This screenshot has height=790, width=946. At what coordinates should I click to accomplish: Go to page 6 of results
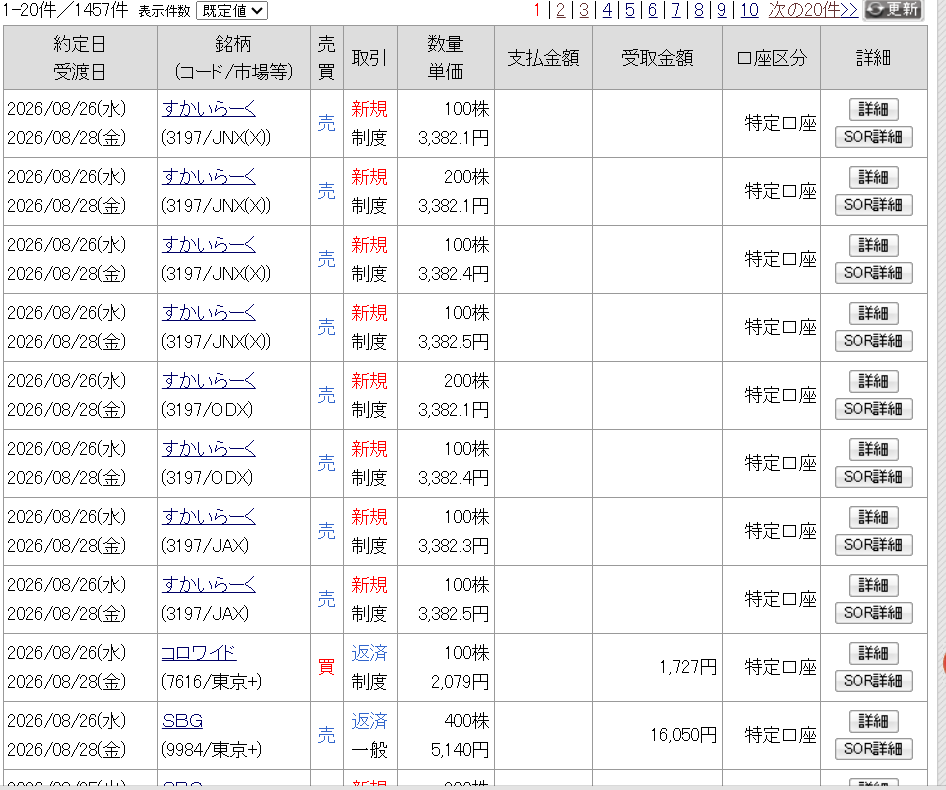coord(653,10)
